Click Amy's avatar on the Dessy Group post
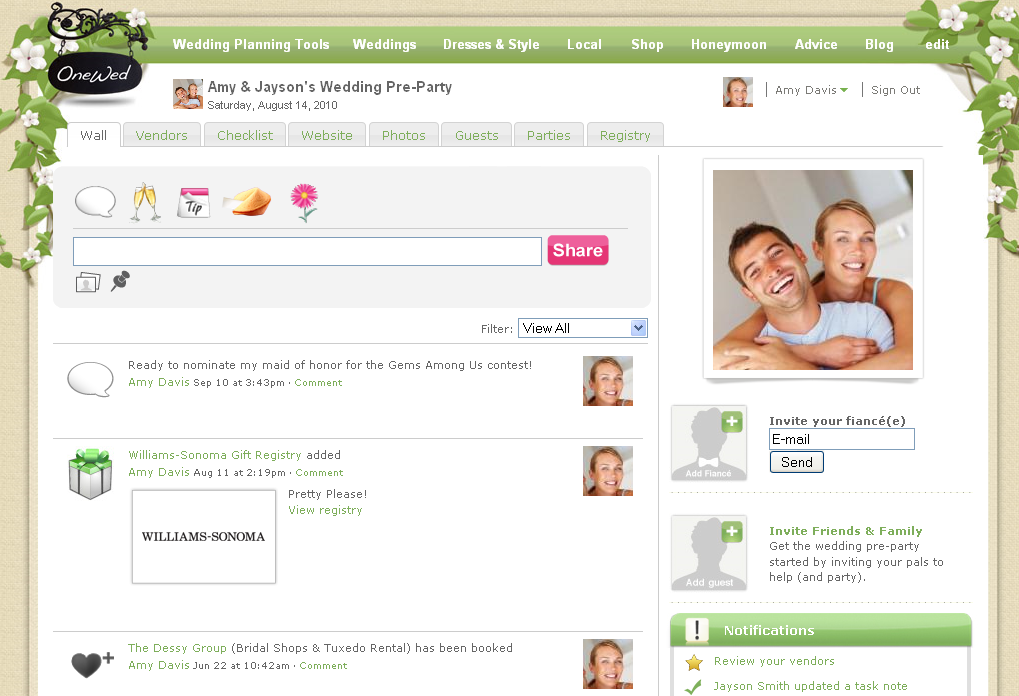Screen dimensions: 1019x696 tap(608, 664)
